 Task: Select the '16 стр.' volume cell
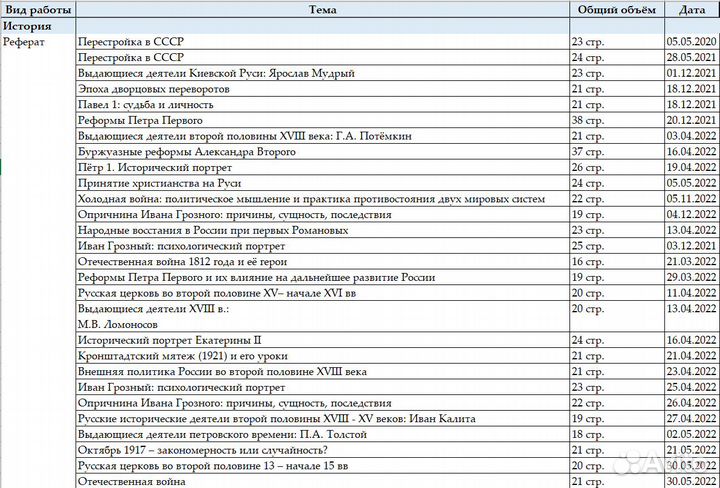[x=617, y=261]
